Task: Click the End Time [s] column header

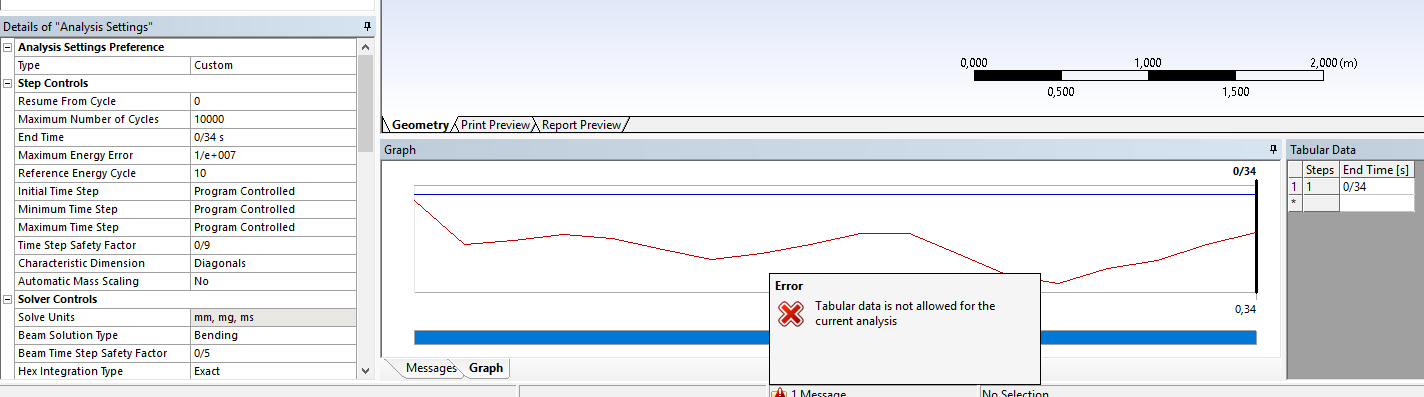Action: [x=1376, y=170]
